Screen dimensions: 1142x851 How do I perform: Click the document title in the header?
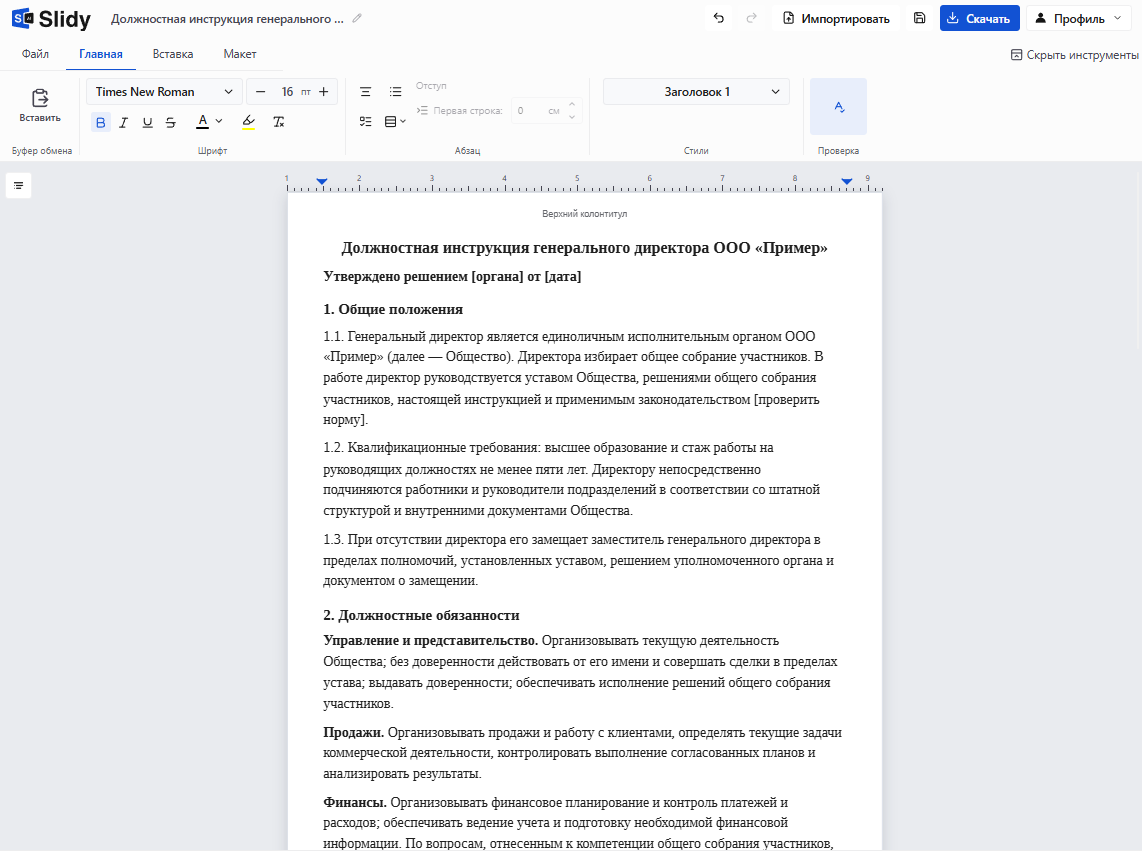click(x=227, y=19)
